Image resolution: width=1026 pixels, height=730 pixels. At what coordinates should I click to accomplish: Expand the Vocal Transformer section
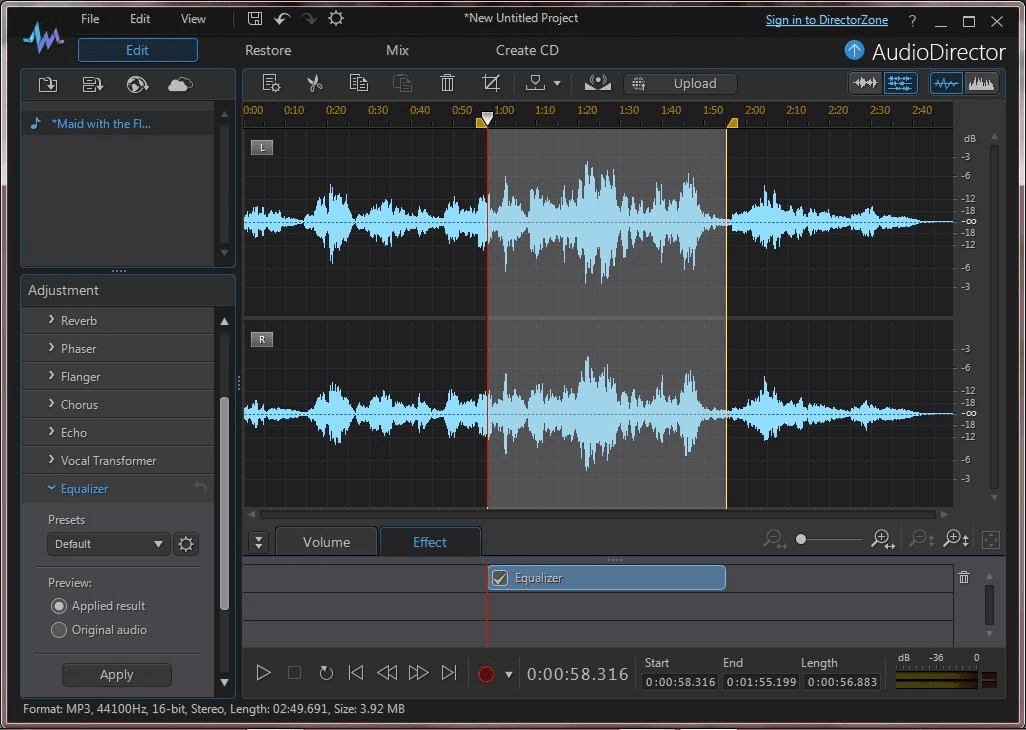[x=108, y=461]
